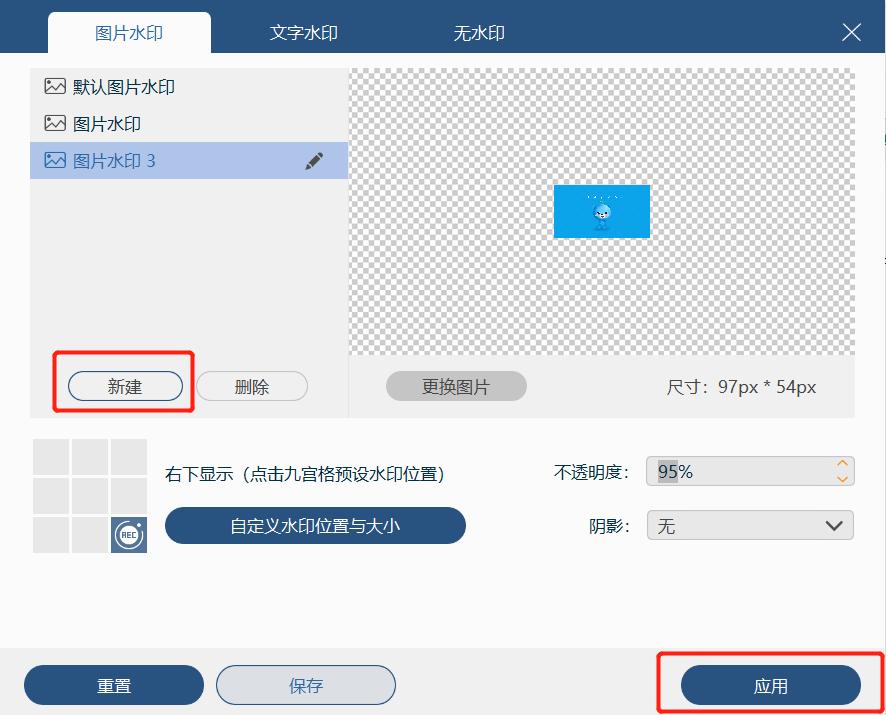886x715 pixels.
Task: Click the pencil icon to rename 图片水印 3
Action: coord(314,160)
